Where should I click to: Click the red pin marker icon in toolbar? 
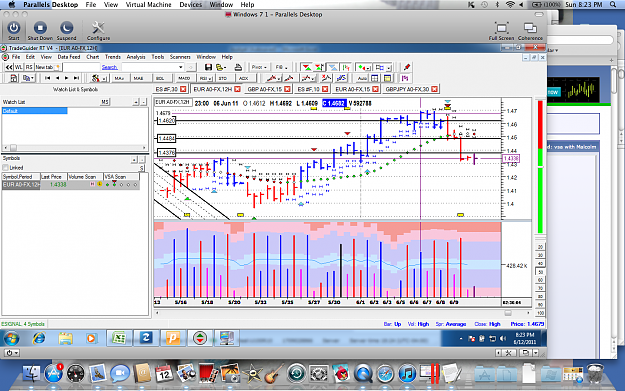407,67
